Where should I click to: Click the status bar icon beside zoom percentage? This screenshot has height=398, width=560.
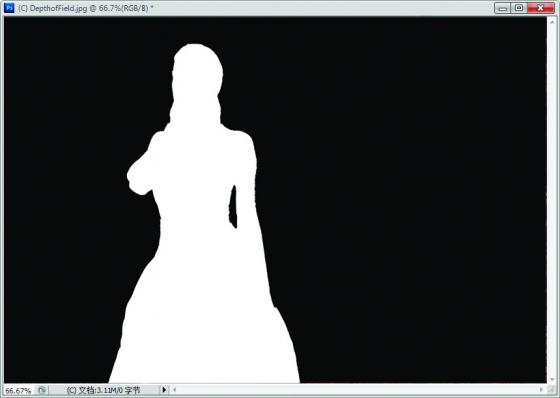pos(42,390)
